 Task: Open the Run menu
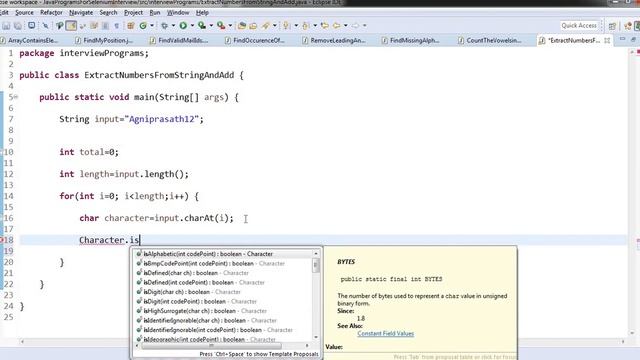[155, 13]
